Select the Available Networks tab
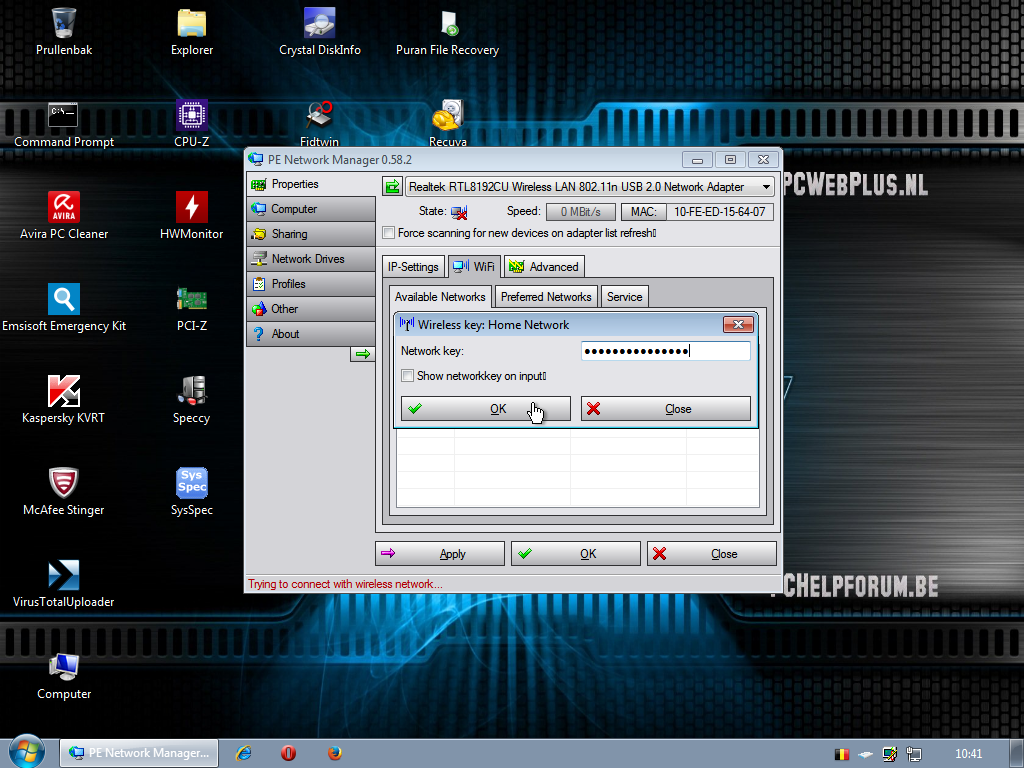 coord(440,296)
